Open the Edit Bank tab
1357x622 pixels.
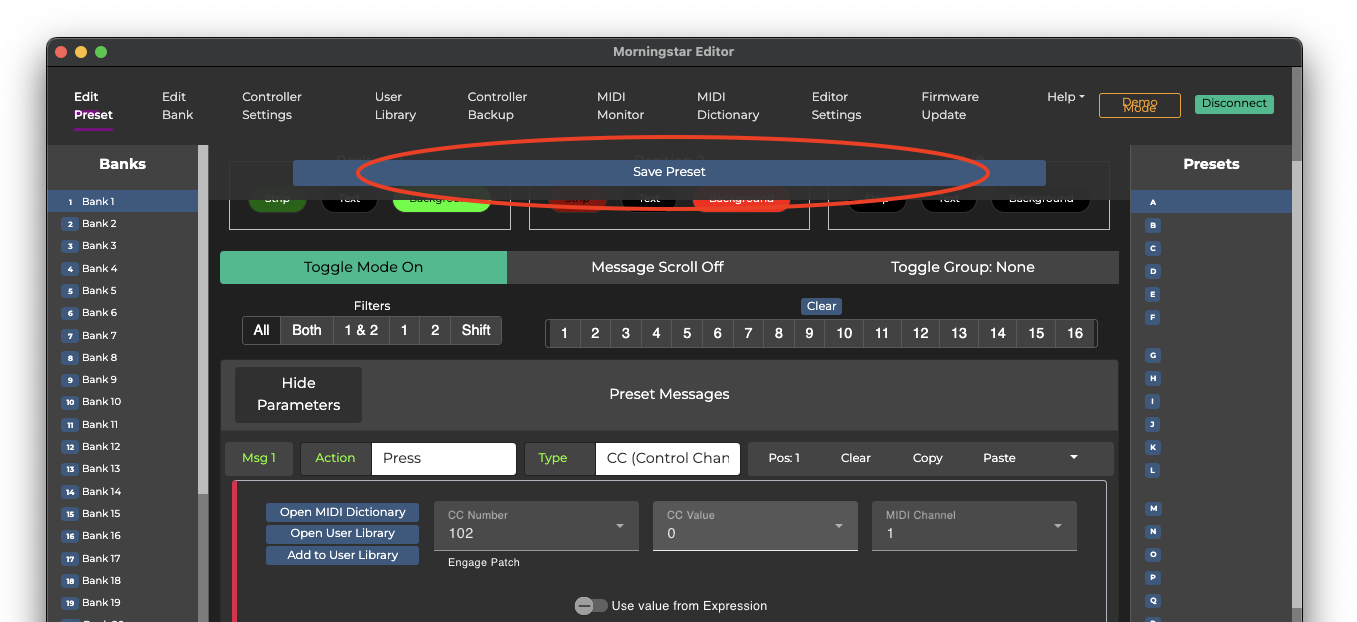coord(177,106)
